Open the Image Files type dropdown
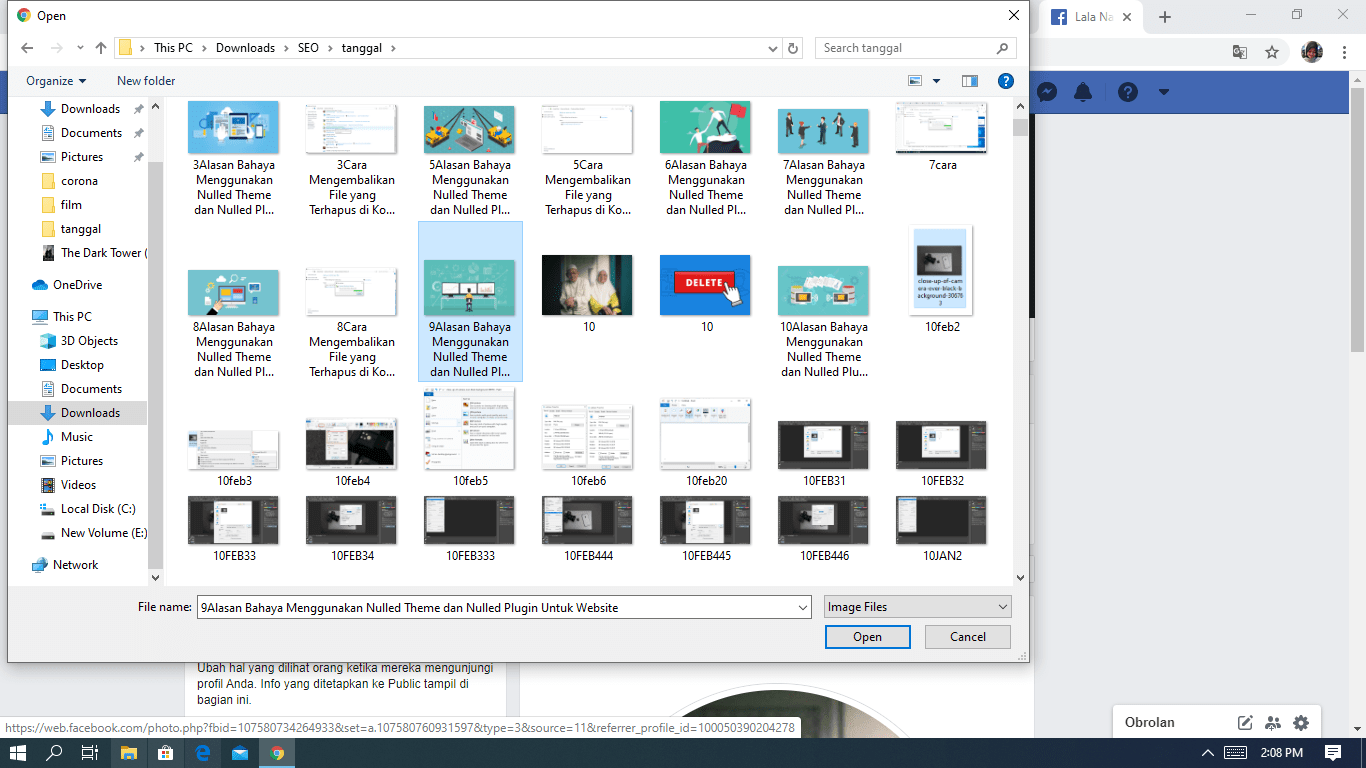This screenshot has width=1366, height=768. point(917,607)
